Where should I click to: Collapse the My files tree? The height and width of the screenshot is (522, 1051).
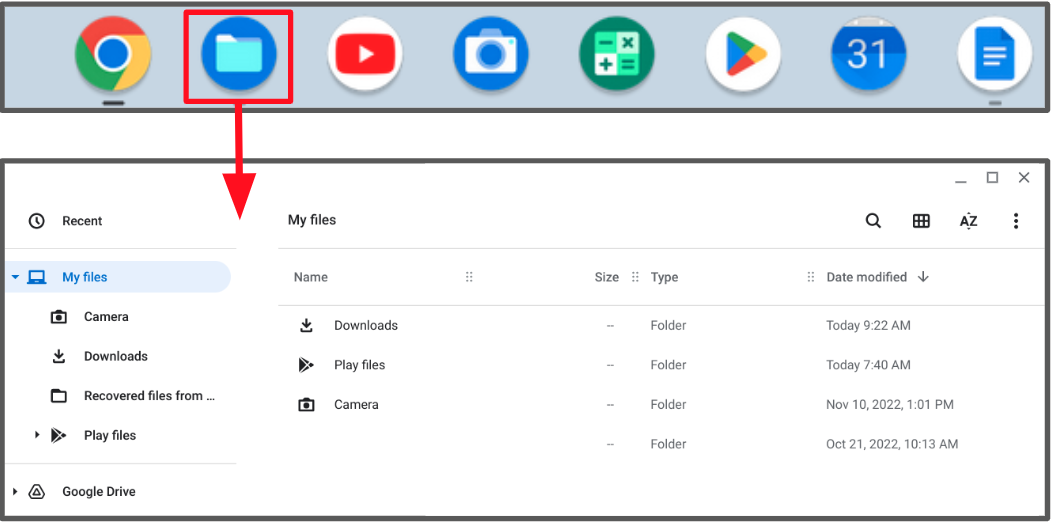click(15, 277)
